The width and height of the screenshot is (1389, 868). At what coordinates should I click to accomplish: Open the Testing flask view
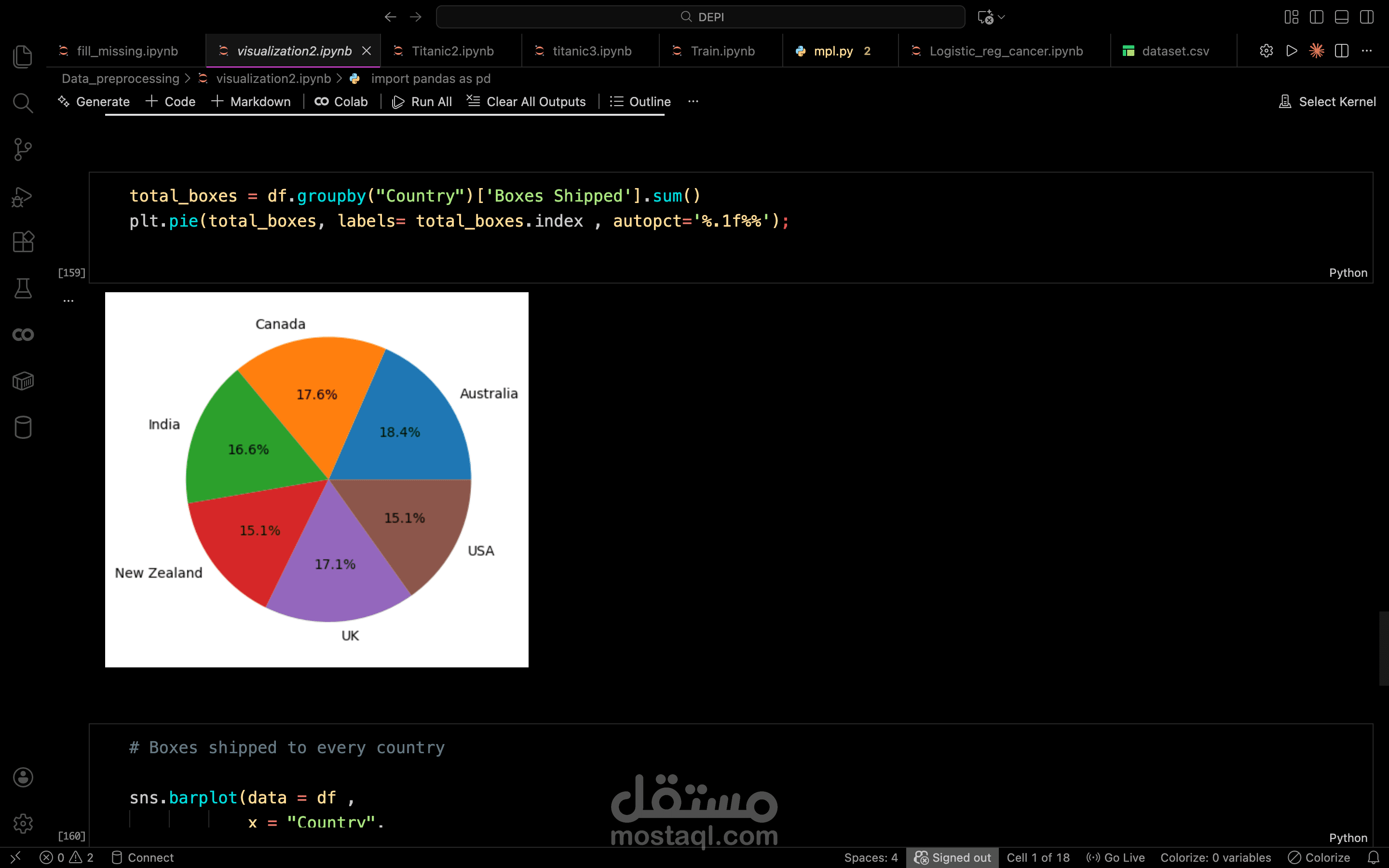pos(23,288)
